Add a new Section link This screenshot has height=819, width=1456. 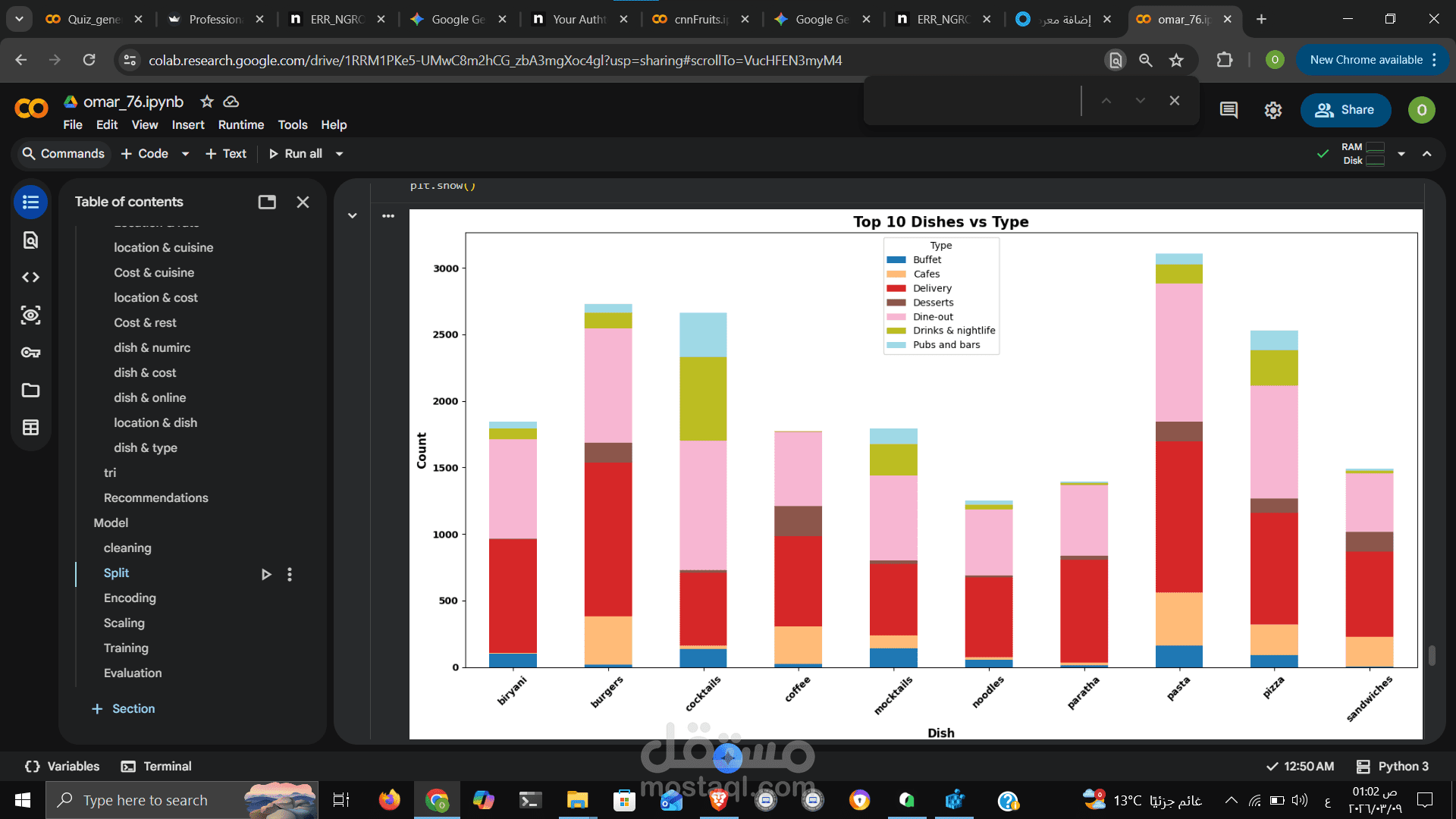(x=124, y=708)
